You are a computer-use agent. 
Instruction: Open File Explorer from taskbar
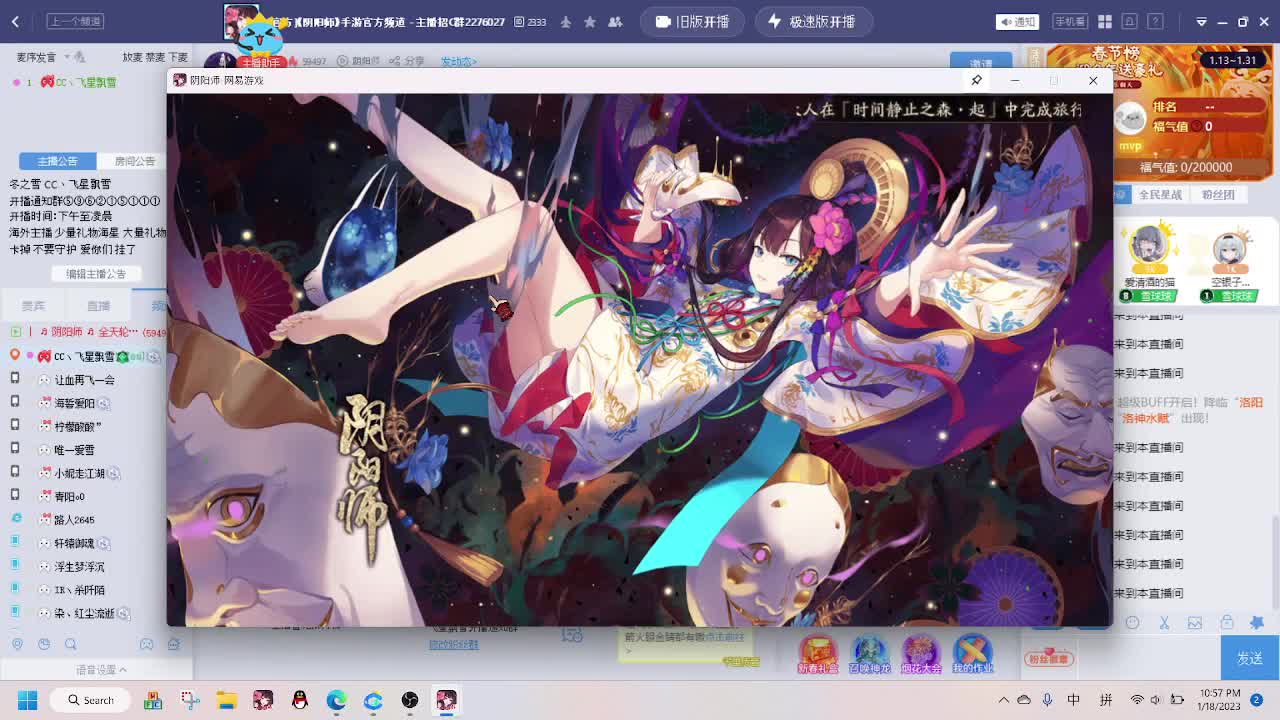226,700
